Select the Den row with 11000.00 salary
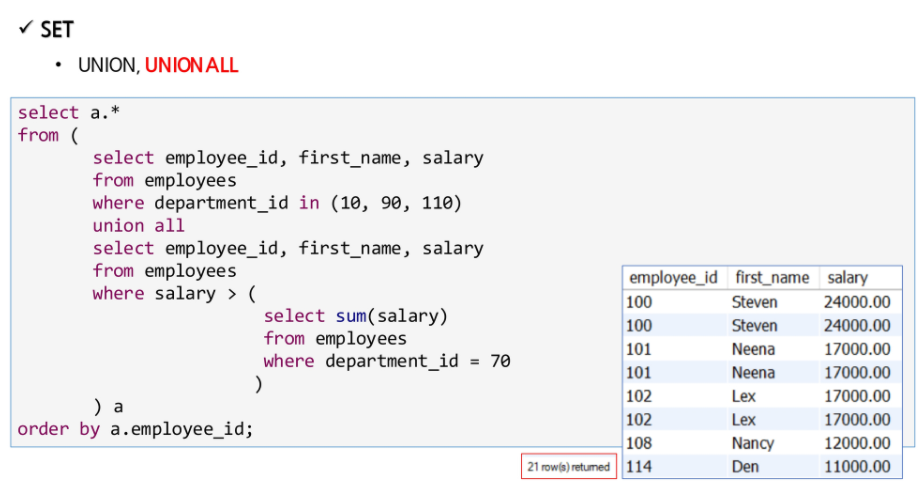The height and width of the screenshot is (486, 920). [x=762, y=467]
